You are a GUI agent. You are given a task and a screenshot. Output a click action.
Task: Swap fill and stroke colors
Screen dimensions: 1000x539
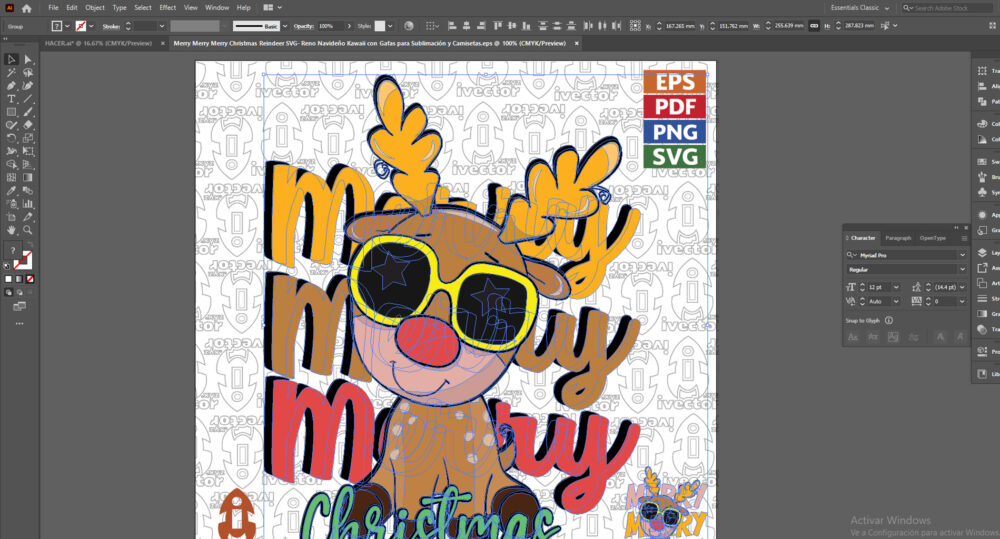(x=29, y=246)
